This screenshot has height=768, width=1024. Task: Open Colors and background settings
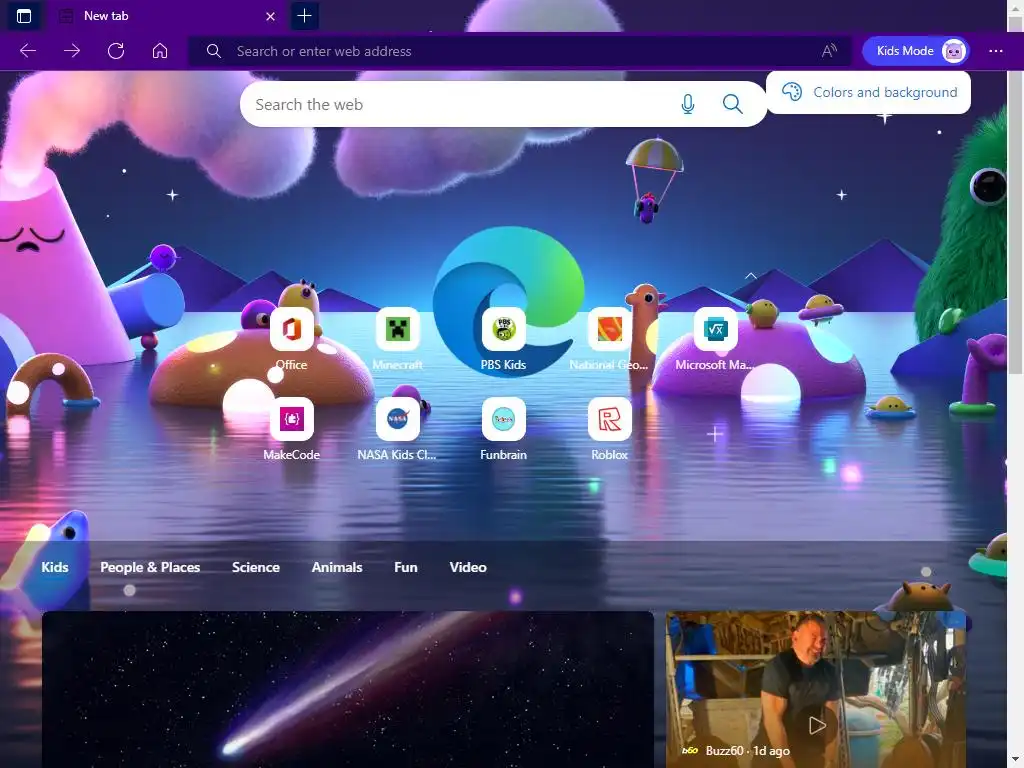(868, 93)
